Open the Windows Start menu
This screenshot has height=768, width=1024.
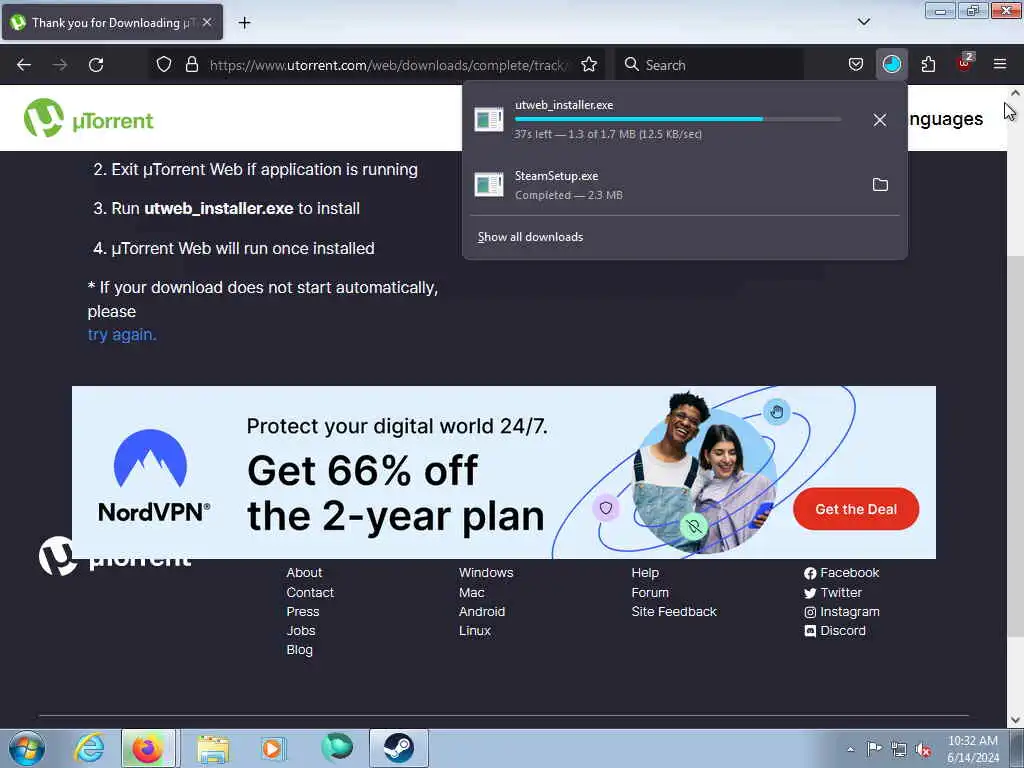(x=27, y=748)
